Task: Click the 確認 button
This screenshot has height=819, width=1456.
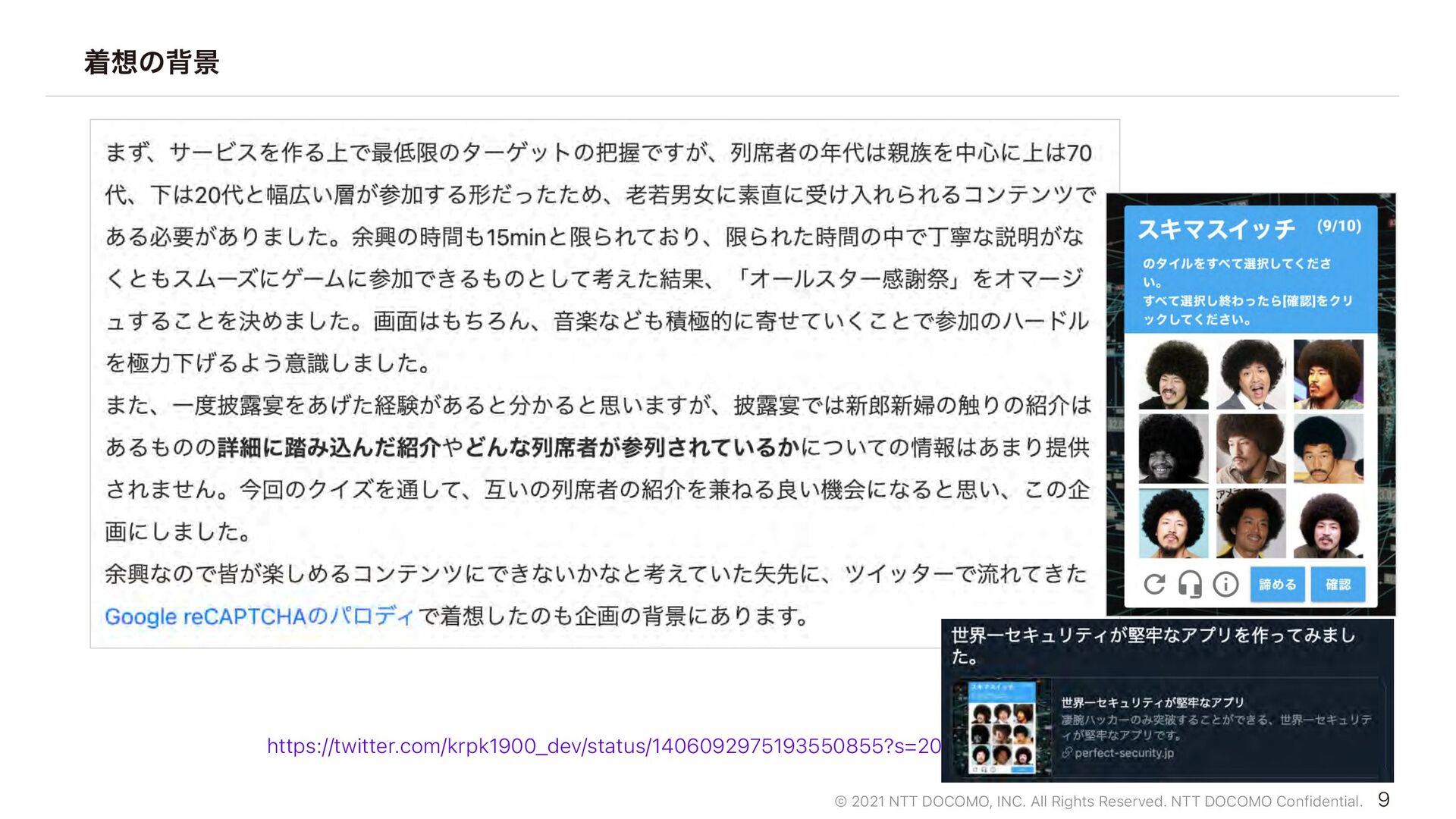Action: (x=1338, y=585)
